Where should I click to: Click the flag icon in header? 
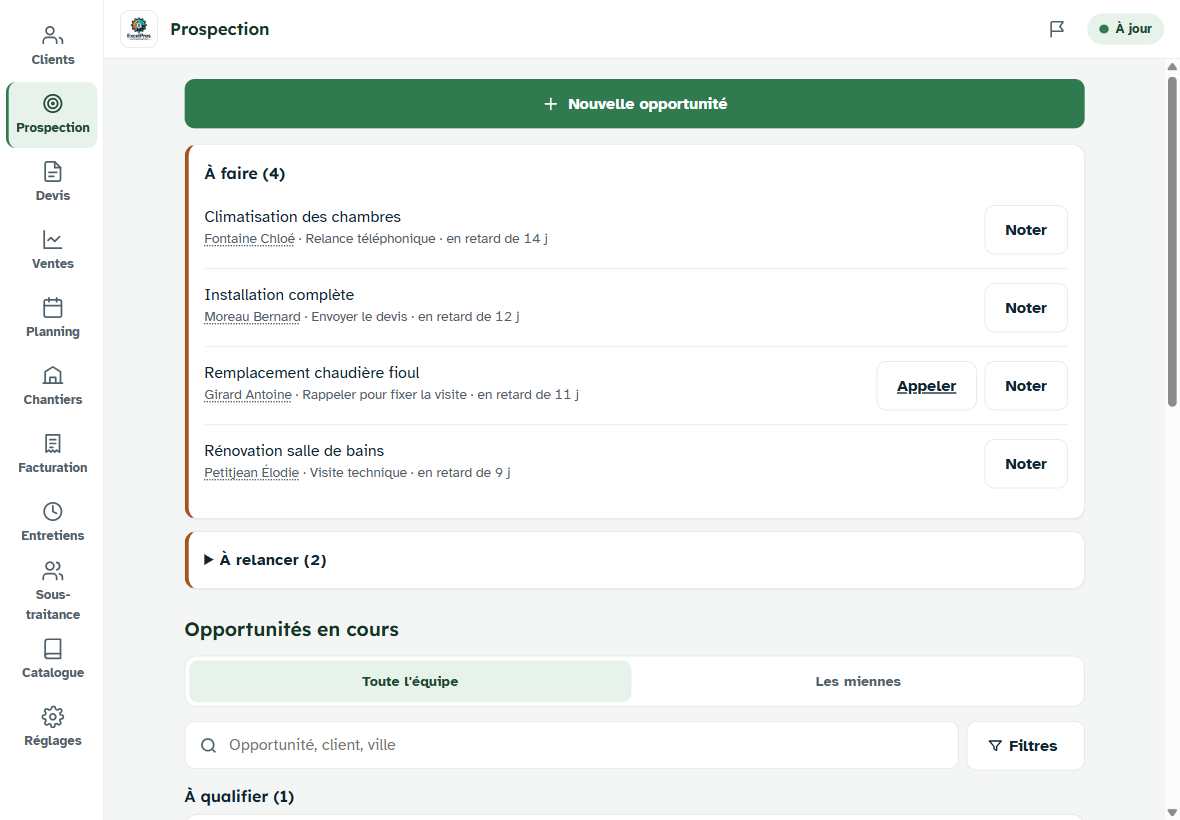[x=1057, y=29]
